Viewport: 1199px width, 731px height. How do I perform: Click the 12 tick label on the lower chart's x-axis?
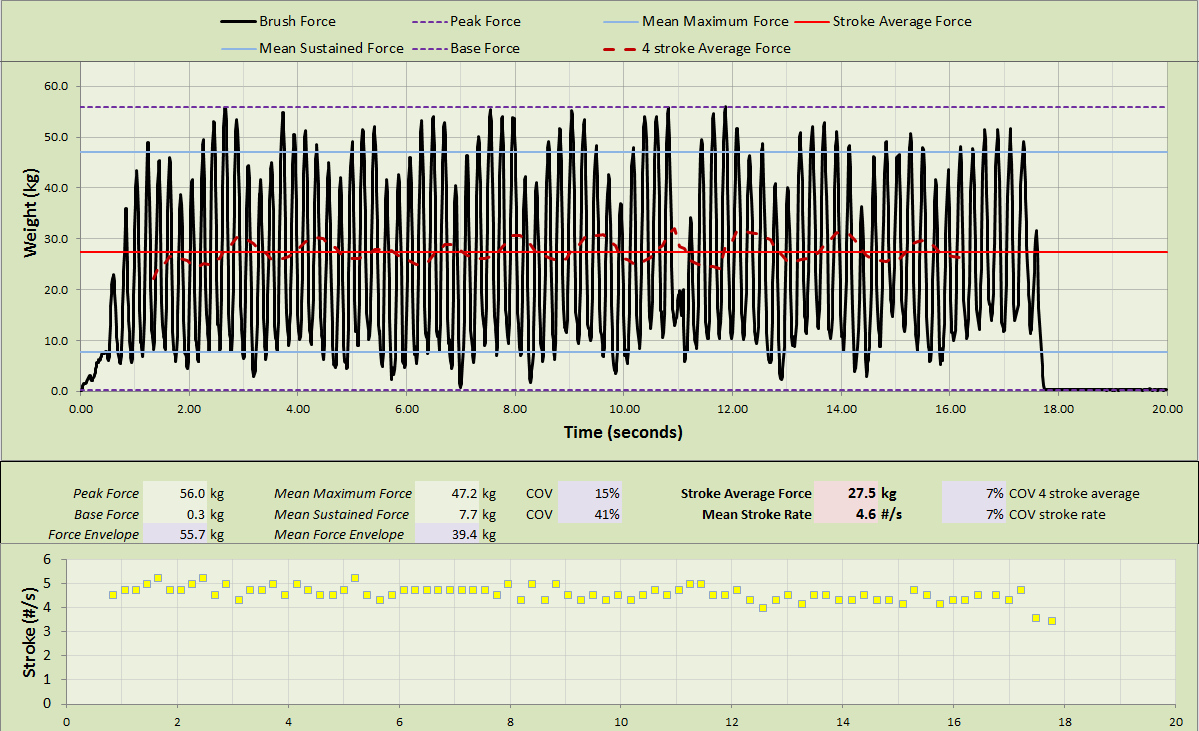tap(732, 722)
